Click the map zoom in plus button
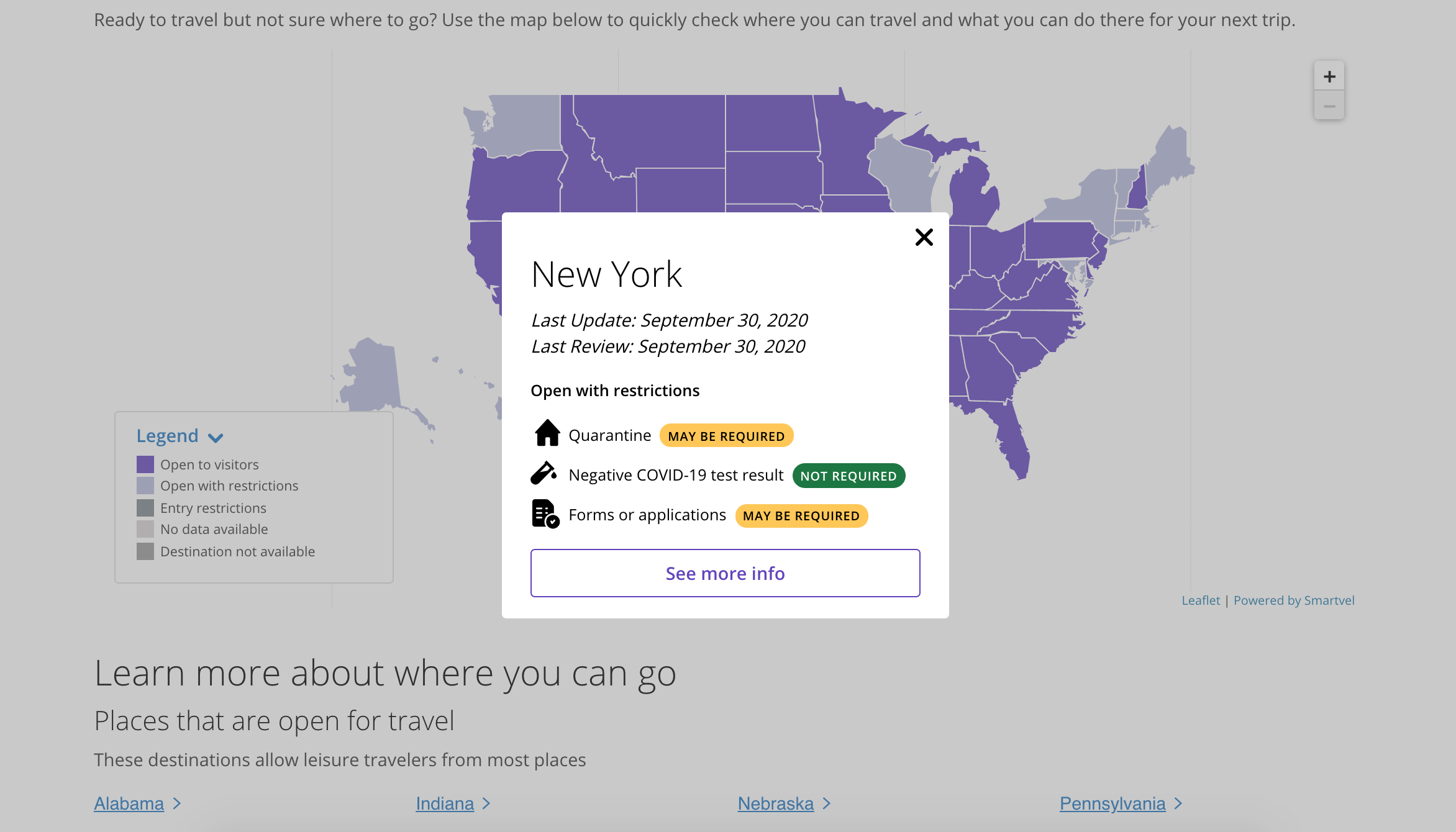This screenshot has width=1456, height=832. click(1329, 76)
